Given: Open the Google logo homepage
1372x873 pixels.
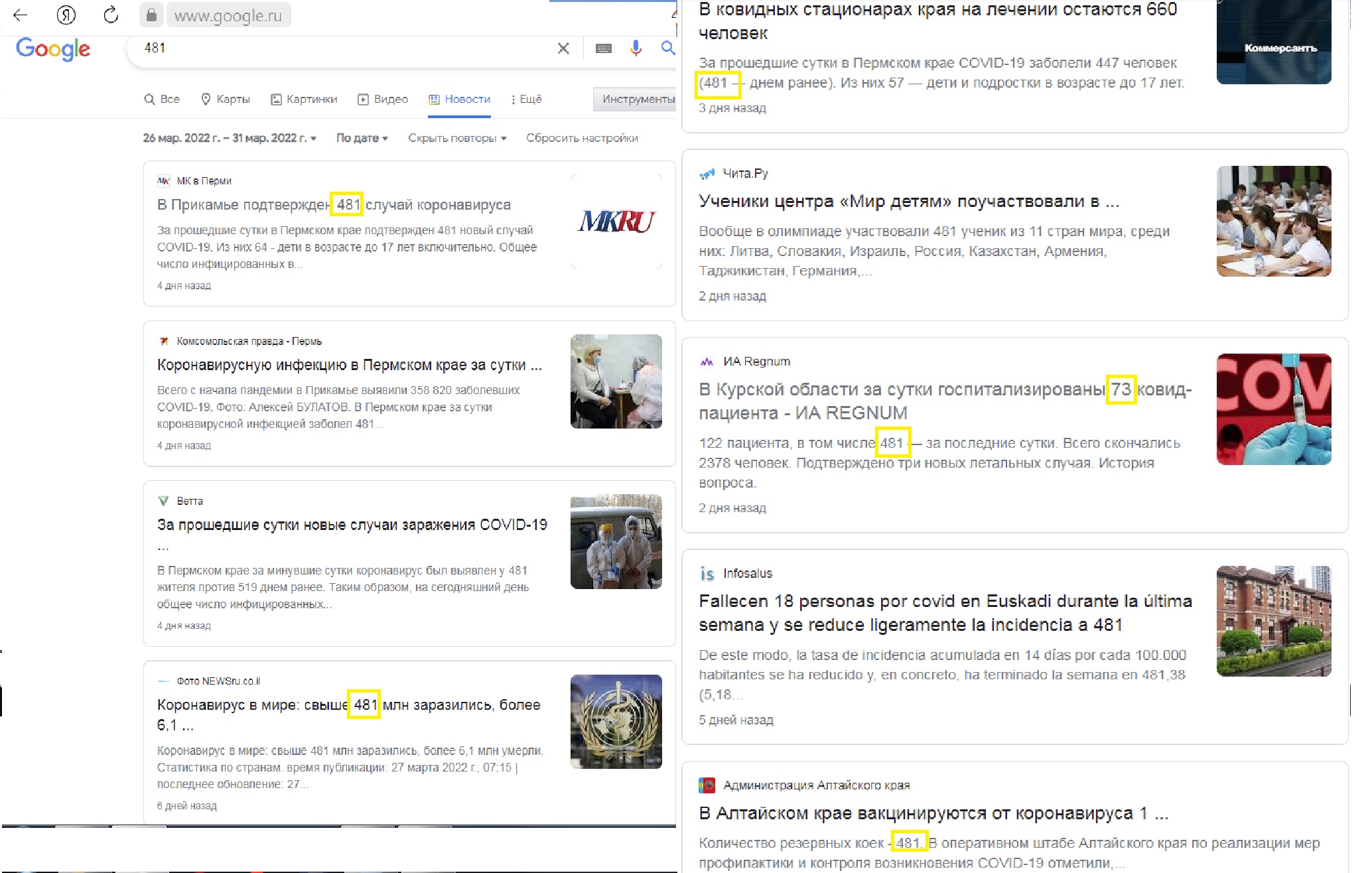Looking at the screenshot, I should point(53,48).
